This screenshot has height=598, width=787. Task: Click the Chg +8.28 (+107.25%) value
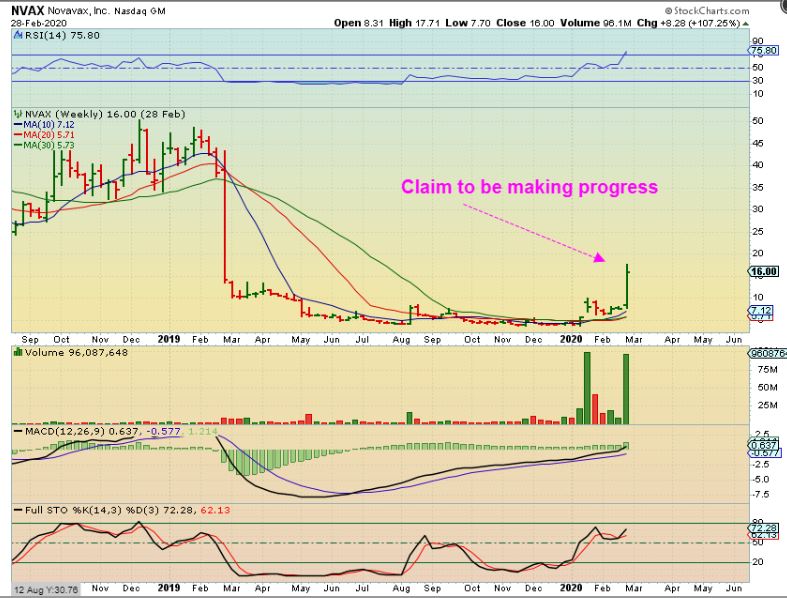click(689, 23)
